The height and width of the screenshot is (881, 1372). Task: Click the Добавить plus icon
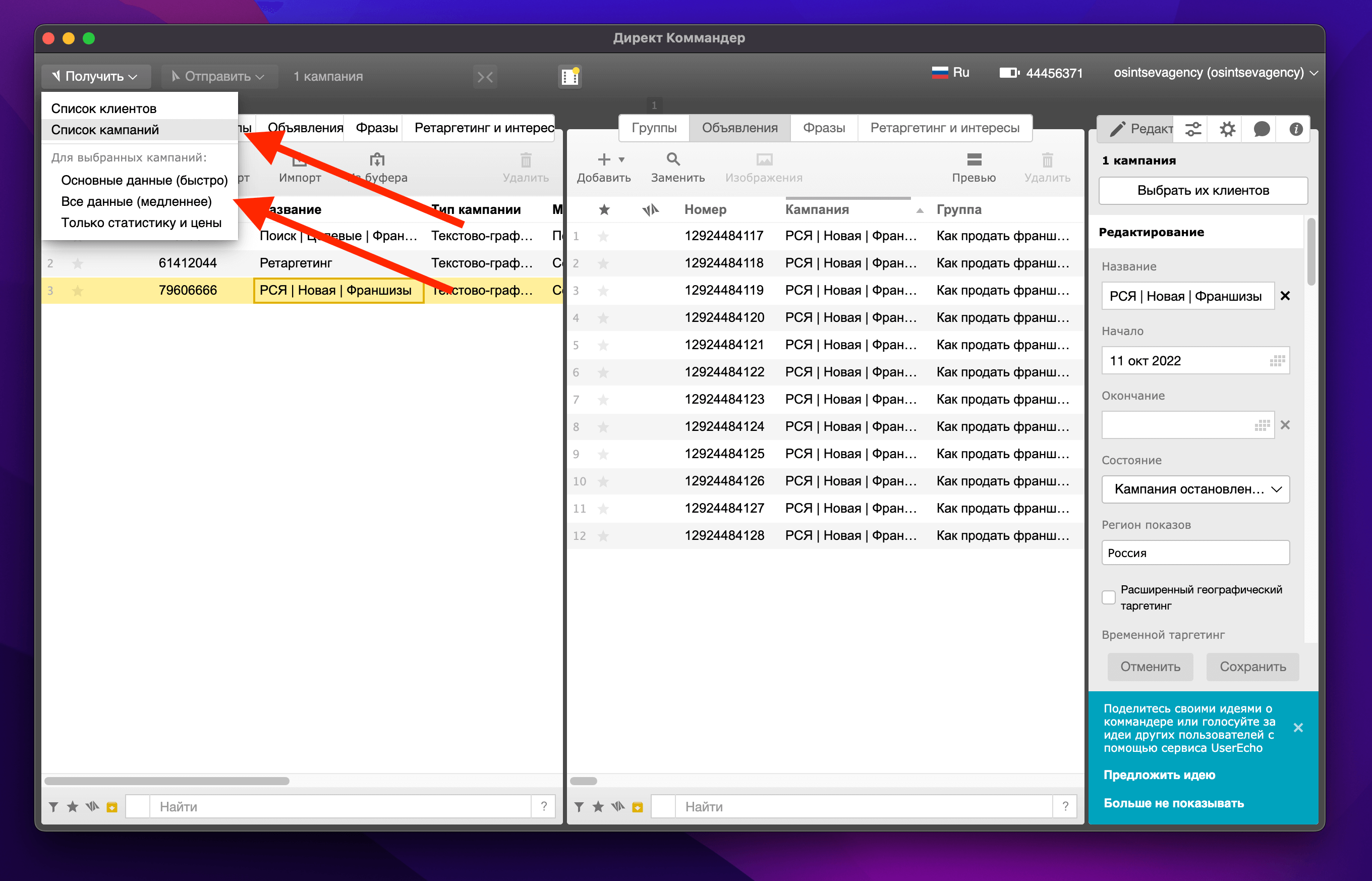tap(604, 159)
